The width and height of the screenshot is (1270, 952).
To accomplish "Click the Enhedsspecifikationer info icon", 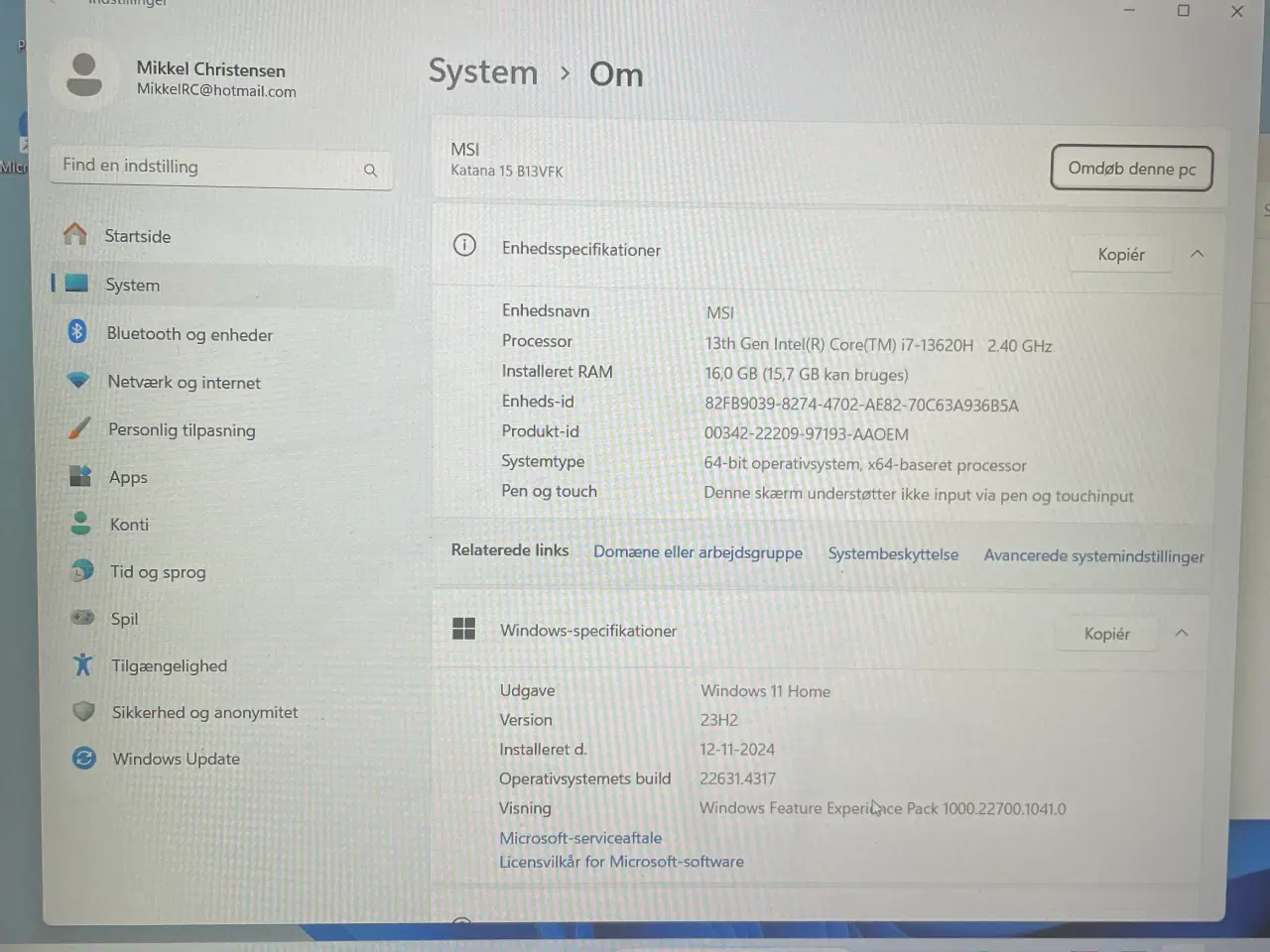I will pyautogui.click(x=464, y=245).
